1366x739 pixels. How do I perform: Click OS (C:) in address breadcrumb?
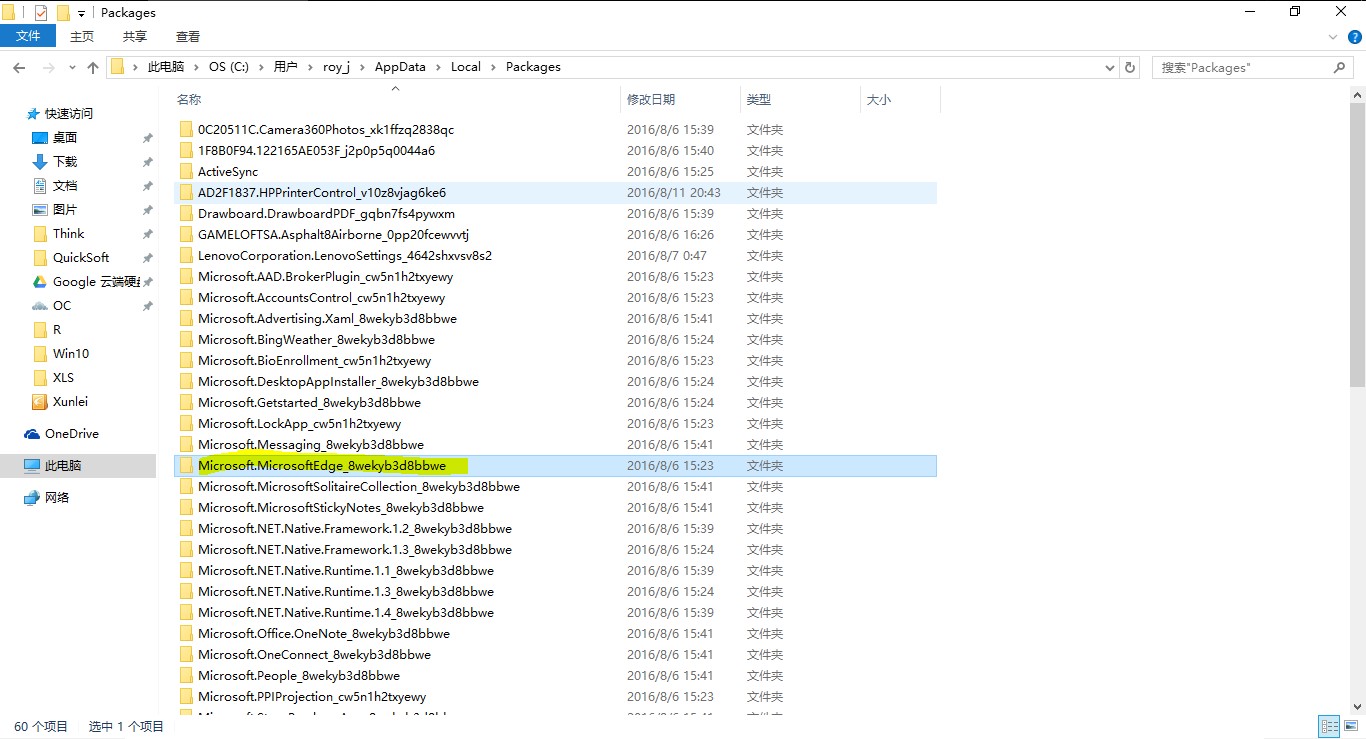pyautogui.click(x=229, y=67)
